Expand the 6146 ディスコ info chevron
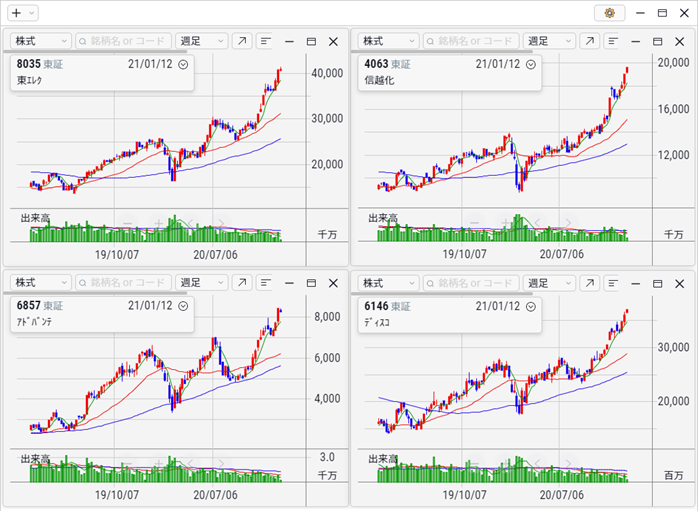 (531, 307)
